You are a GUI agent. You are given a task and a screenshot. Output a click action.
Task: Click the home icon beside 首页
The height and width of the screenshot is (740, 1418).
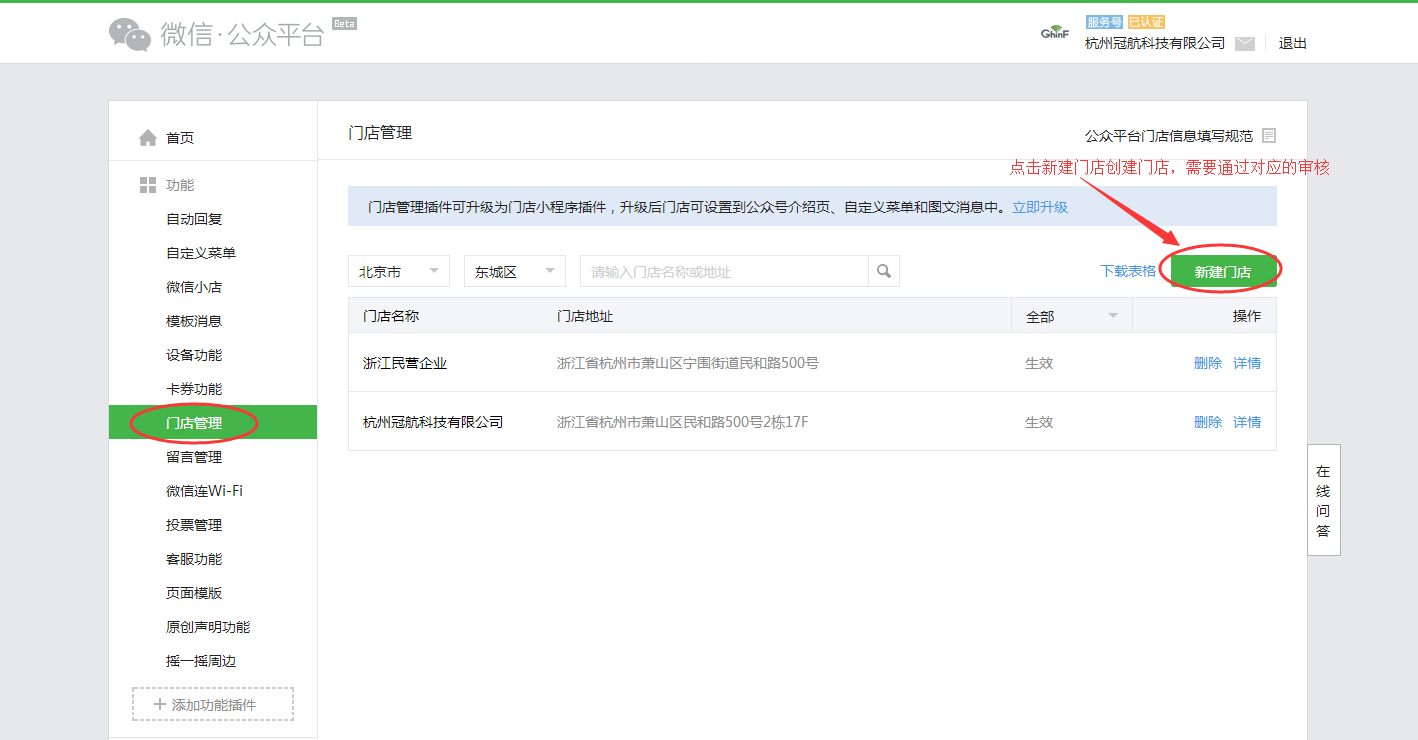pos(148,138)
